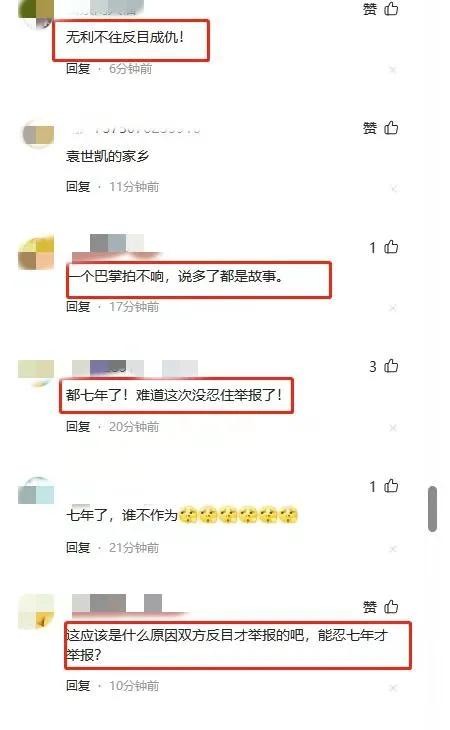Dismiss the comment posted 21分钟前
The height and width of the screenshot is (730, 450).
pos(393,549)
